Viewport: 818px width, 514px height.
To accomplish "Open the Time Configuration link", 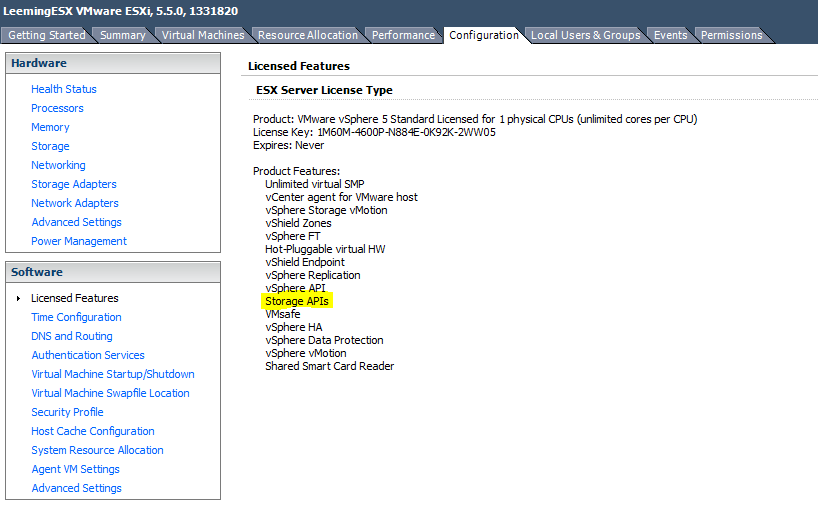I will 76,317.
